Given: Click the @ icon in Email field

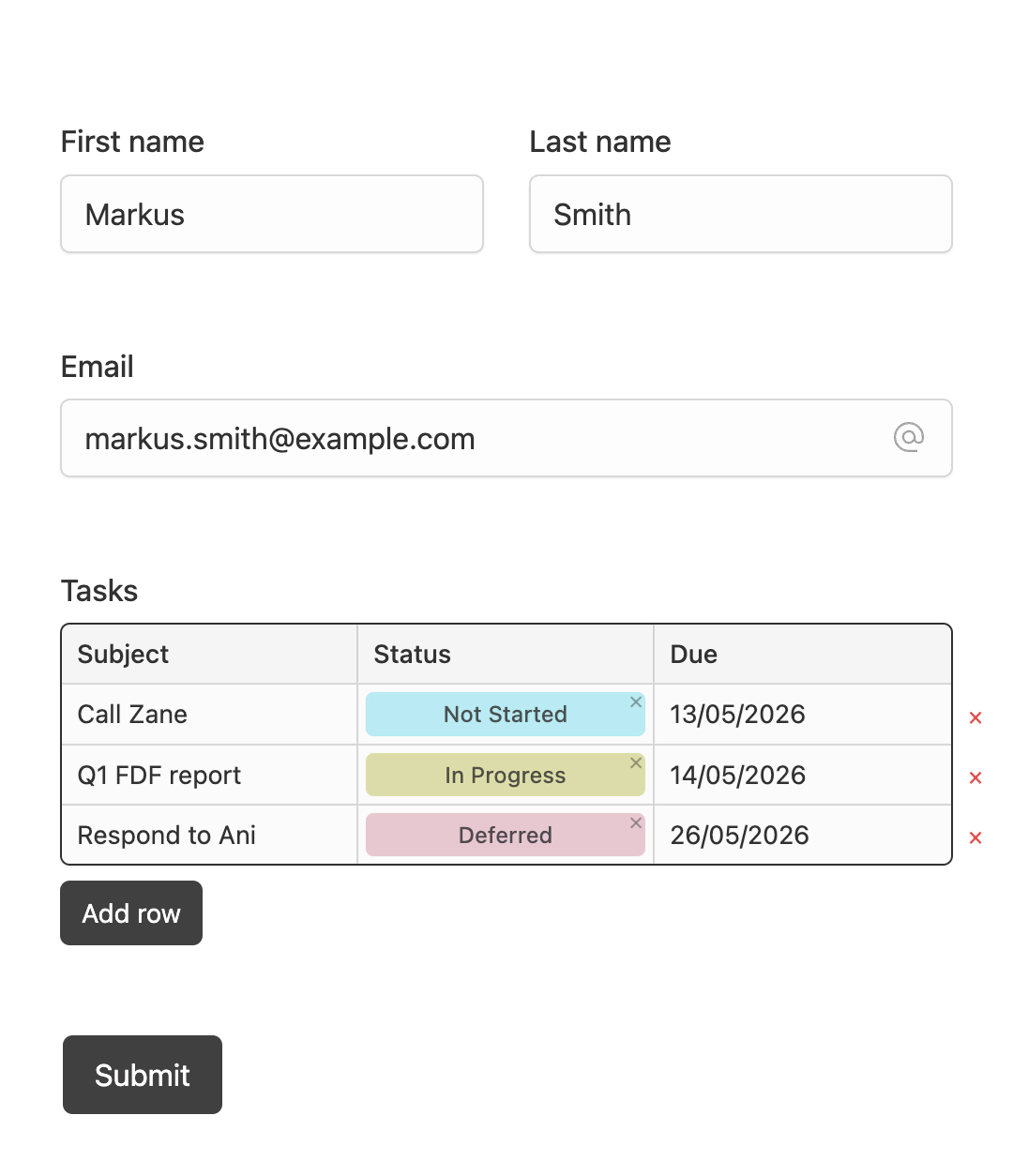Looking at the screenshot, I should click(x=909, y=437).
